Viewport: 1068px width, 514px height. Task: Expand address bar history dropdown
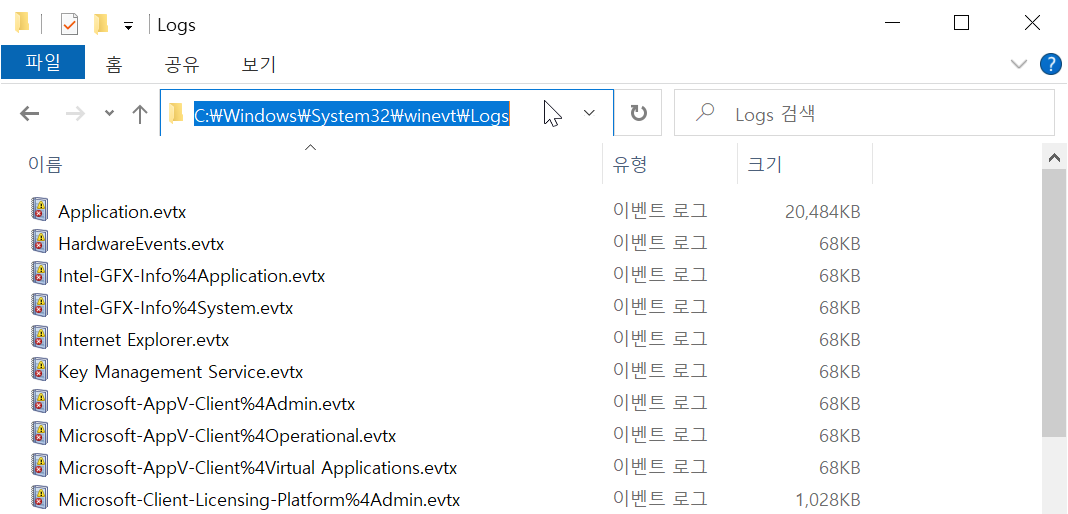click(x=590, y=113)
